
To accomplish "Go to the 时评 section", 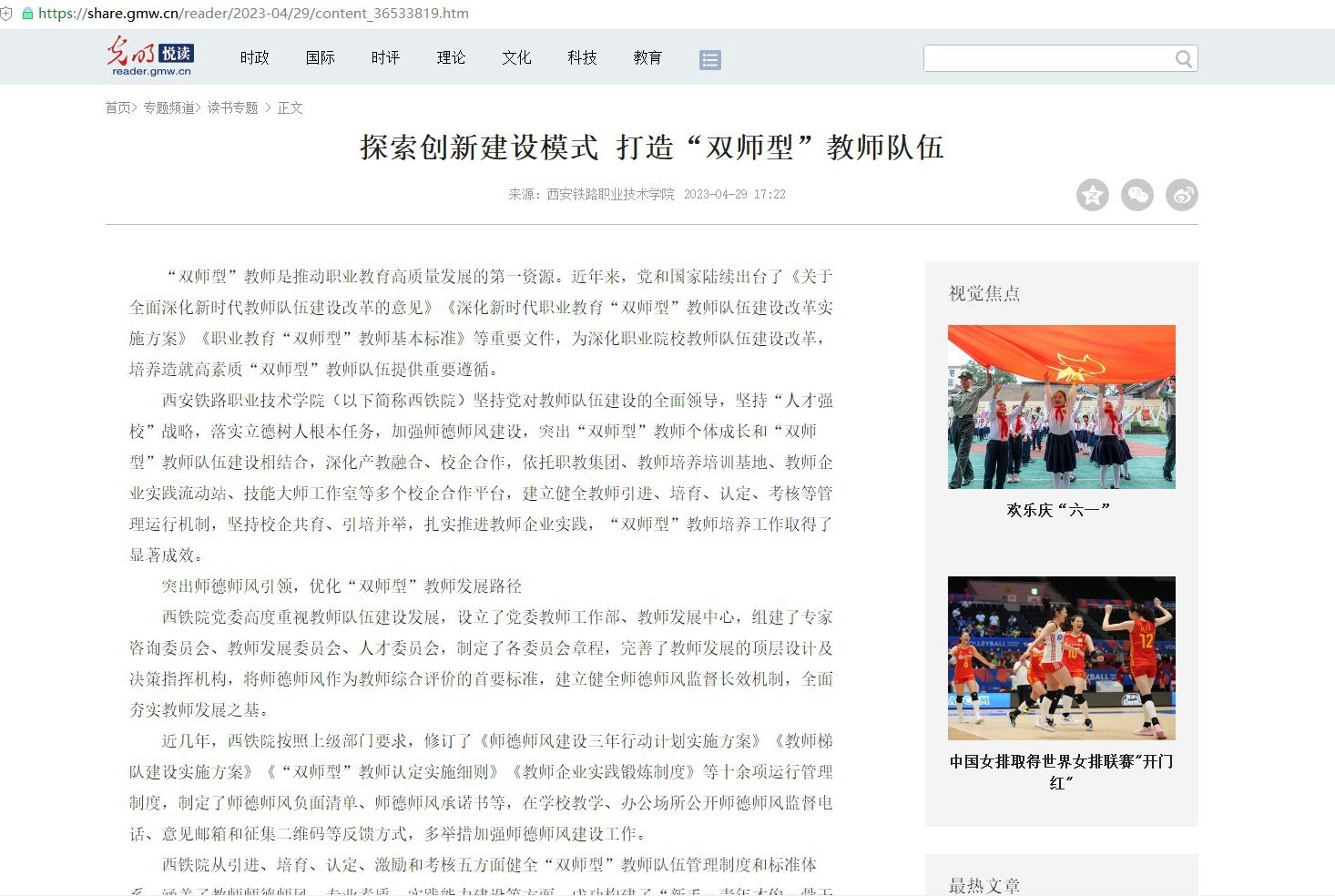I will [x=385, y=57].
